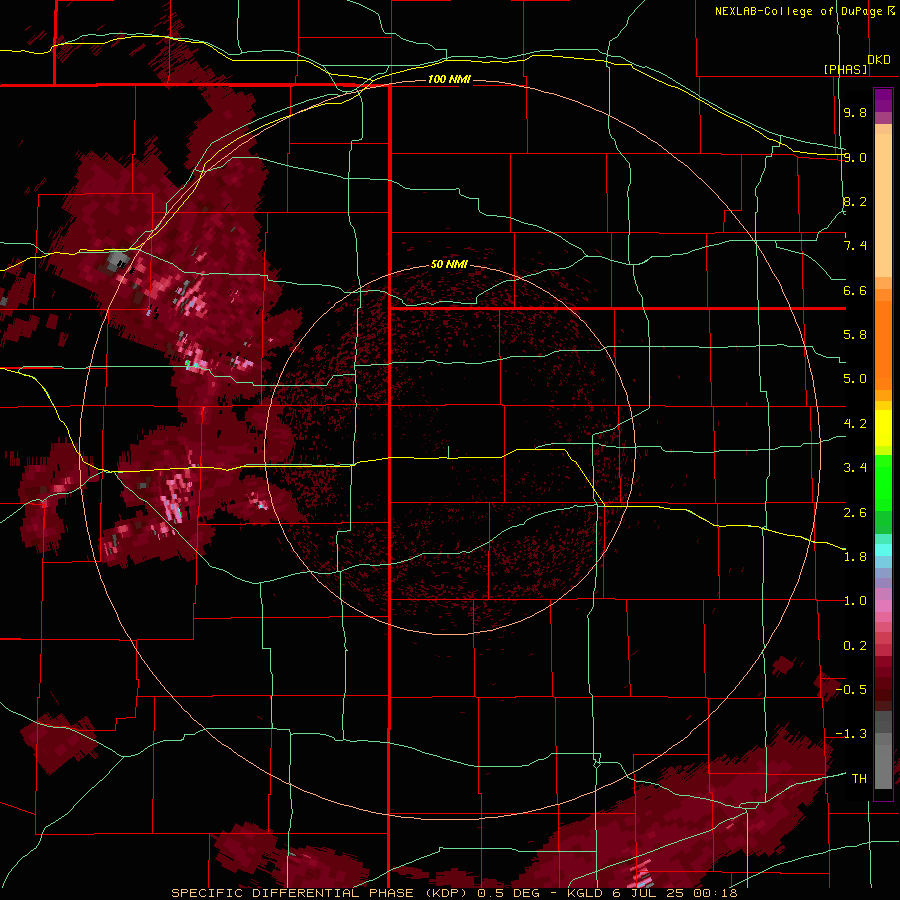Click the Specific Differential Phase (KDP) caption

pos(319,893)
